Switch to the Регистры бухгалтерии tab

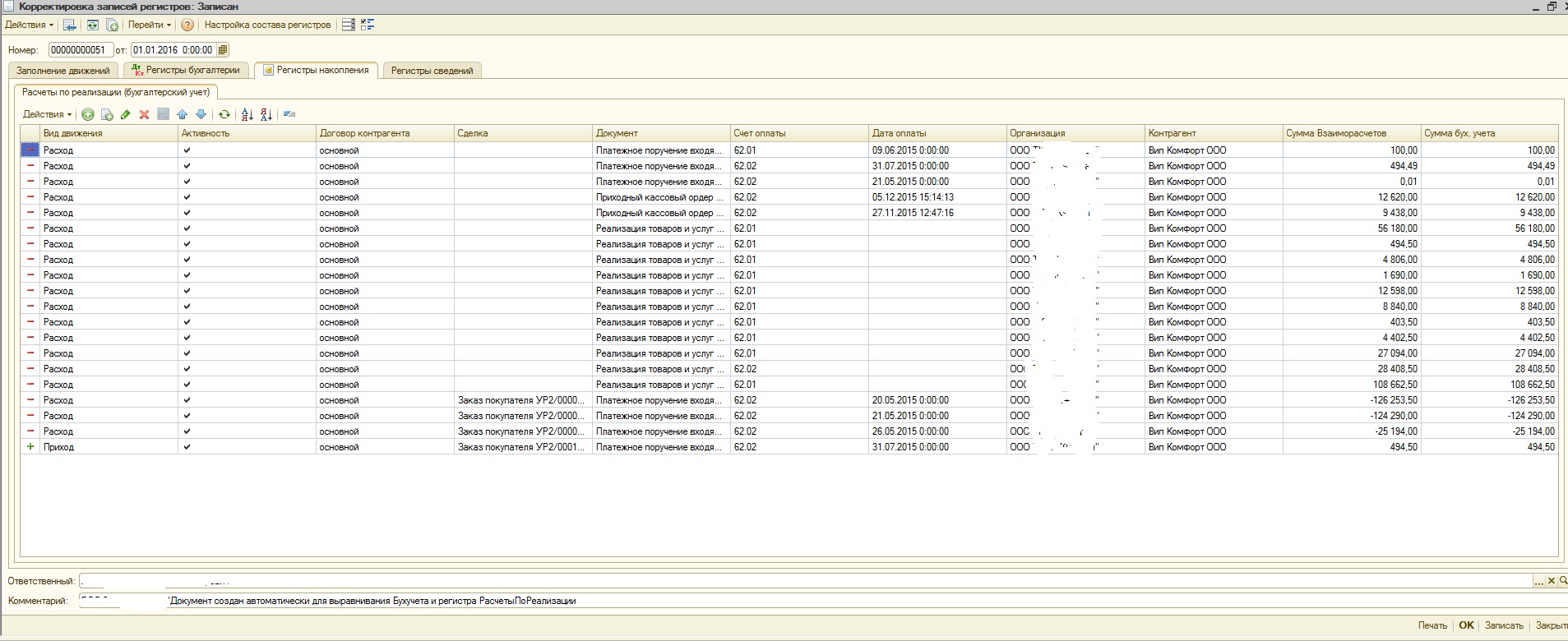[186, 71]
